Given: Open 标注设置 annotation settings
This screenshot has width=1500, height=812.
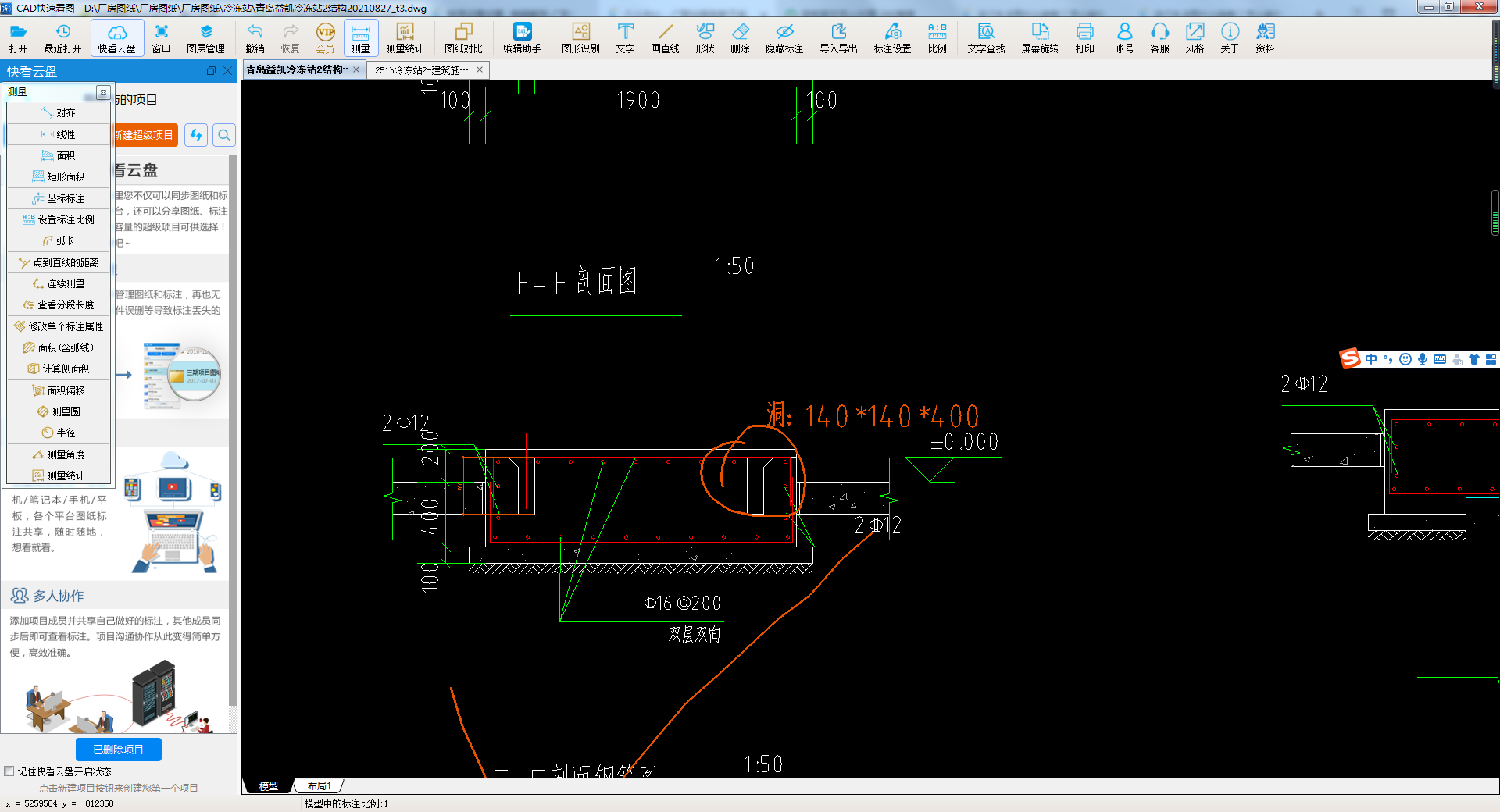Looking at the screenshot, I should [892, 37].
